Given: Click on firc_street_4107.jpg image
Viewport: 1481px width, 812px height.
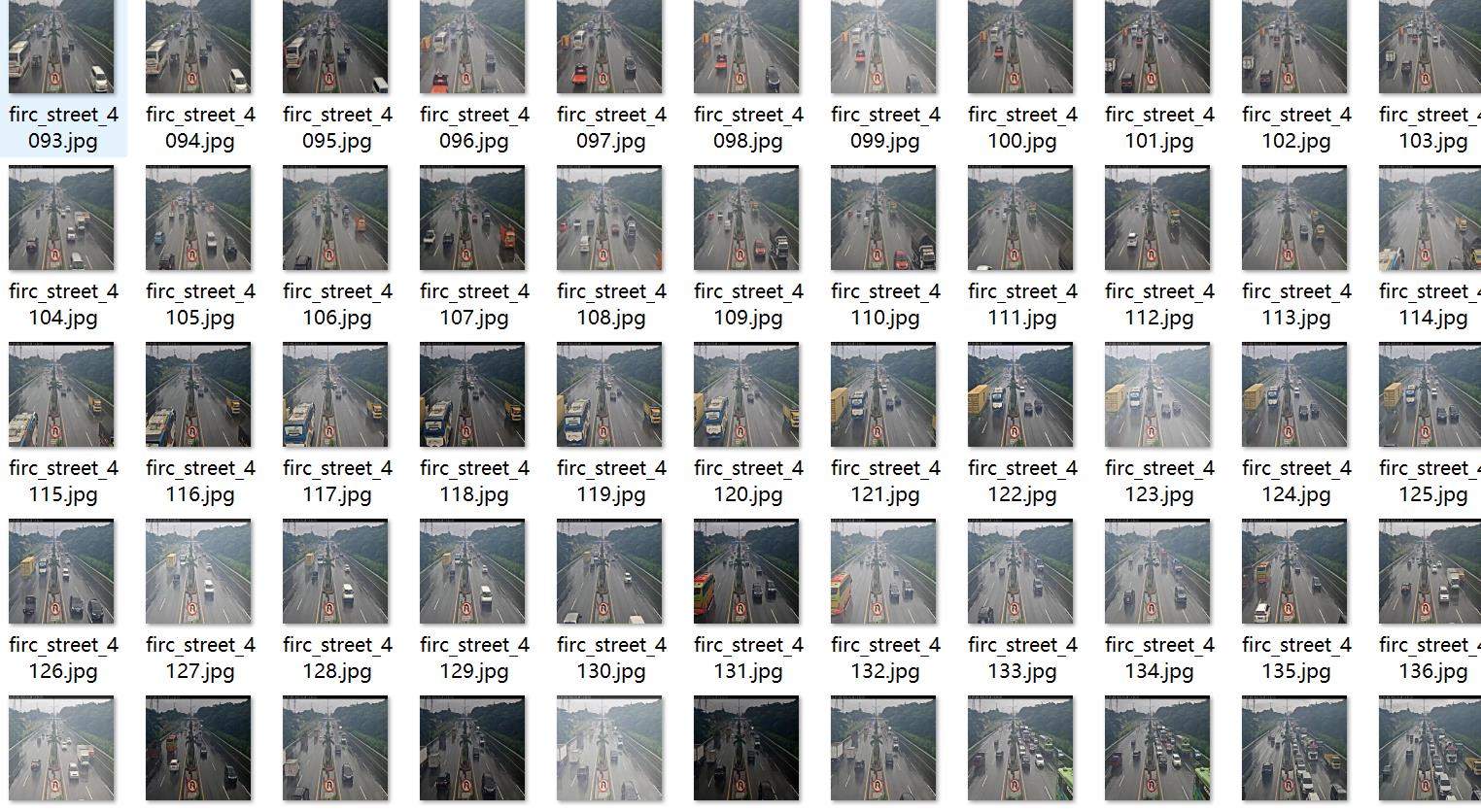Looking at the screenshot, I should [x=472, y=218].
